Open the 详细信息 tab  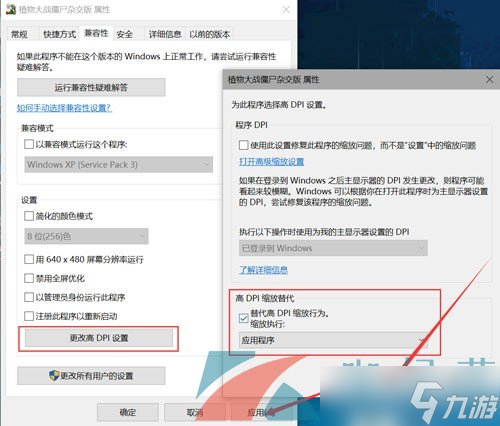(165, 34)
